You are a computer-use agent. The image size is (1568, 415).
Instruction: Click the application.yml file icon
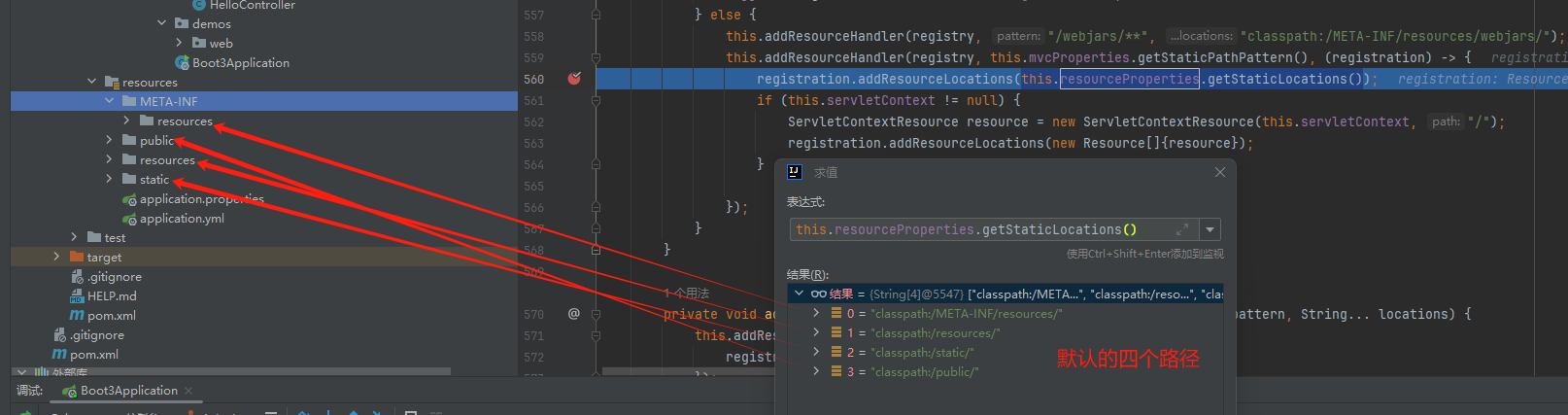click(129, 219)
